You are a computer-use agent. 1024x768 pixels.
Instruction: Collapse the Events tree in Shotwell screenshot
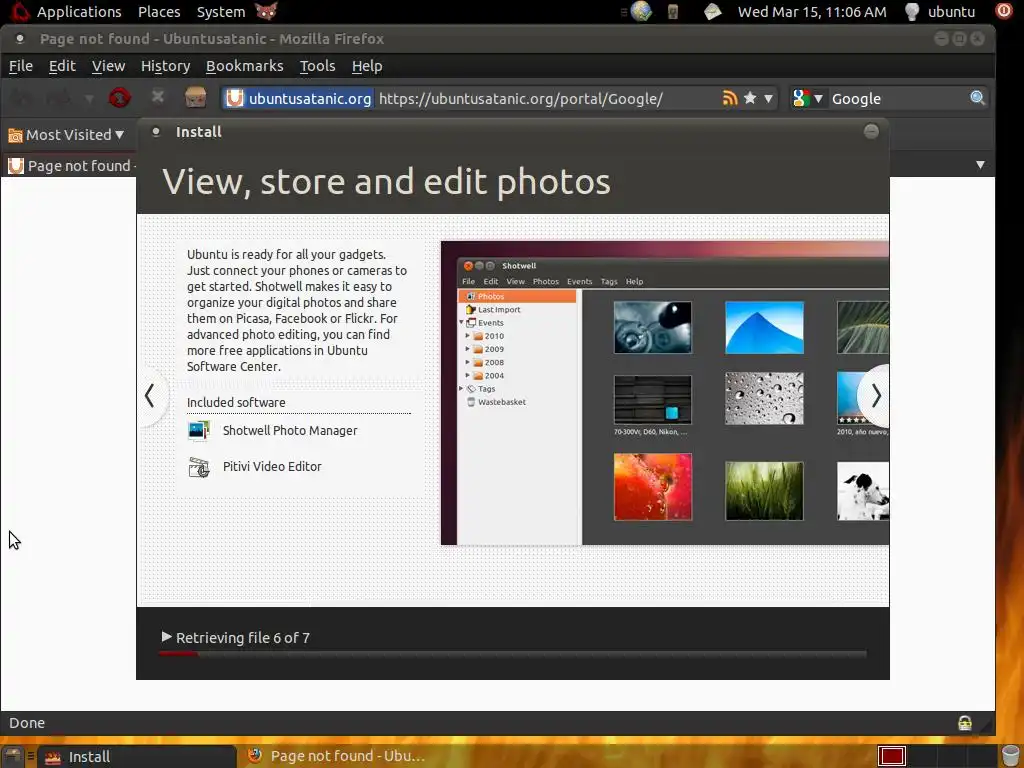[461, 323]
